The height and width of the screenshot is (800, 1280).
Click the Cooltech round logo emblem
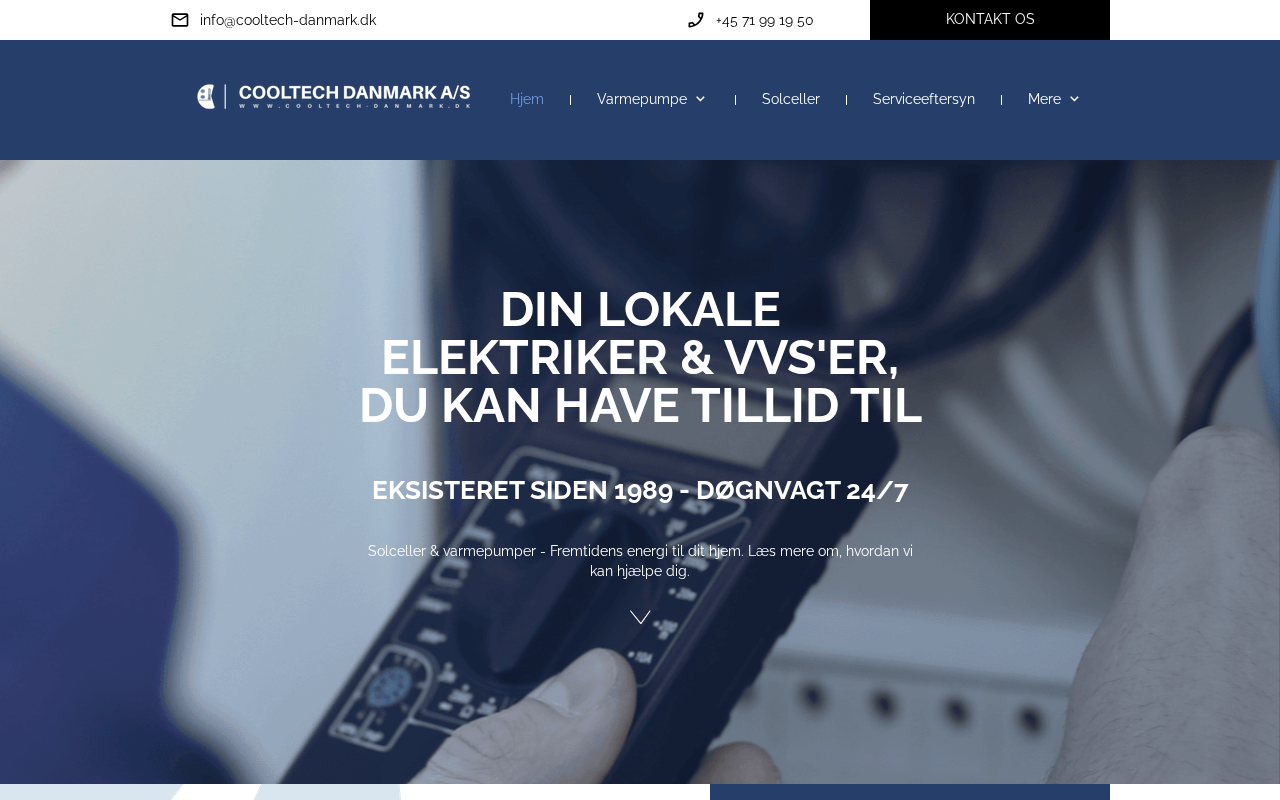[x=206, y=97]
